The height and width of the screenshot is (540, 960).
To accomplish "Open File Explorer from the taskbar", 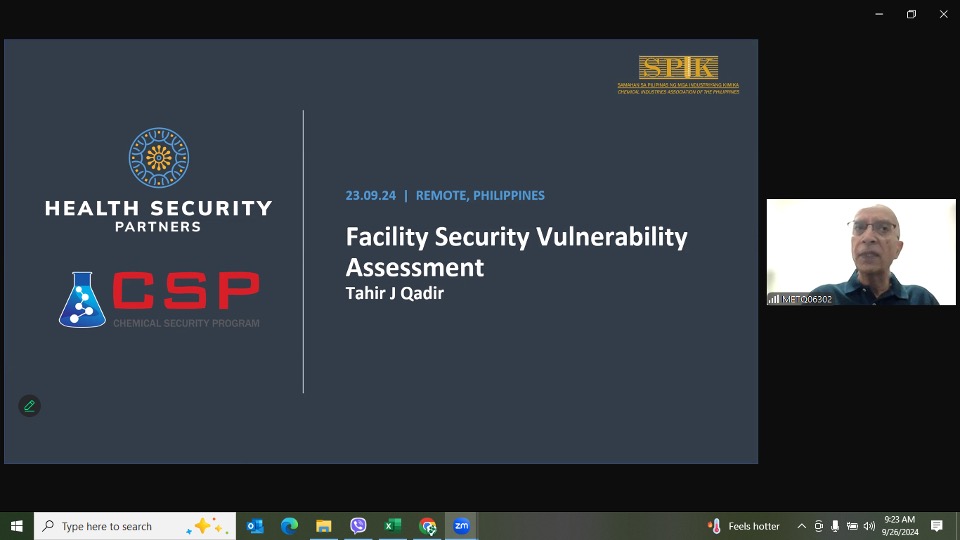I will (x=323, y=526).
